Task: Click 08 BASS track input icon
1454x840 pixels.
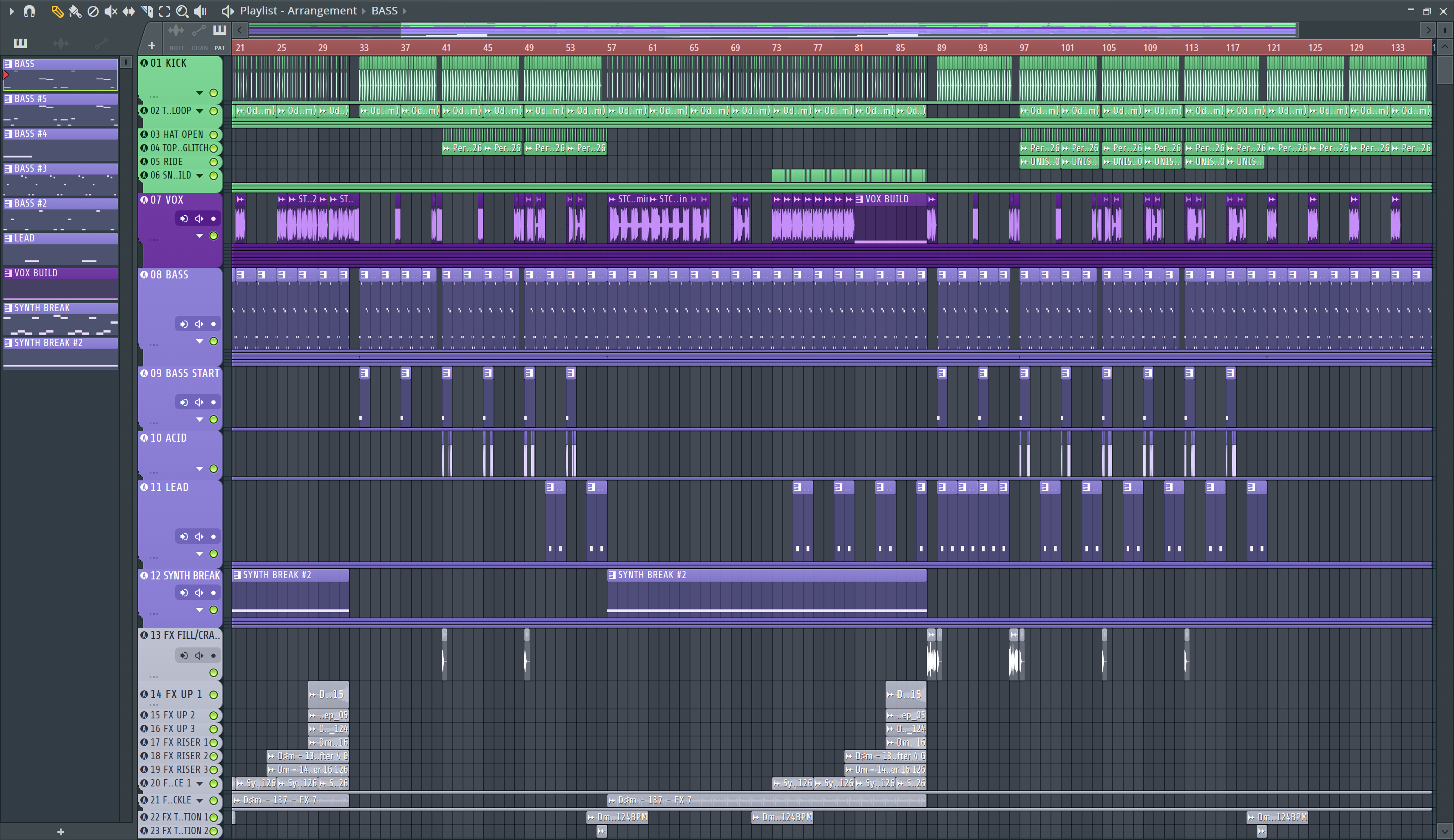Action: pyautogui.click(x=184, y=324)
